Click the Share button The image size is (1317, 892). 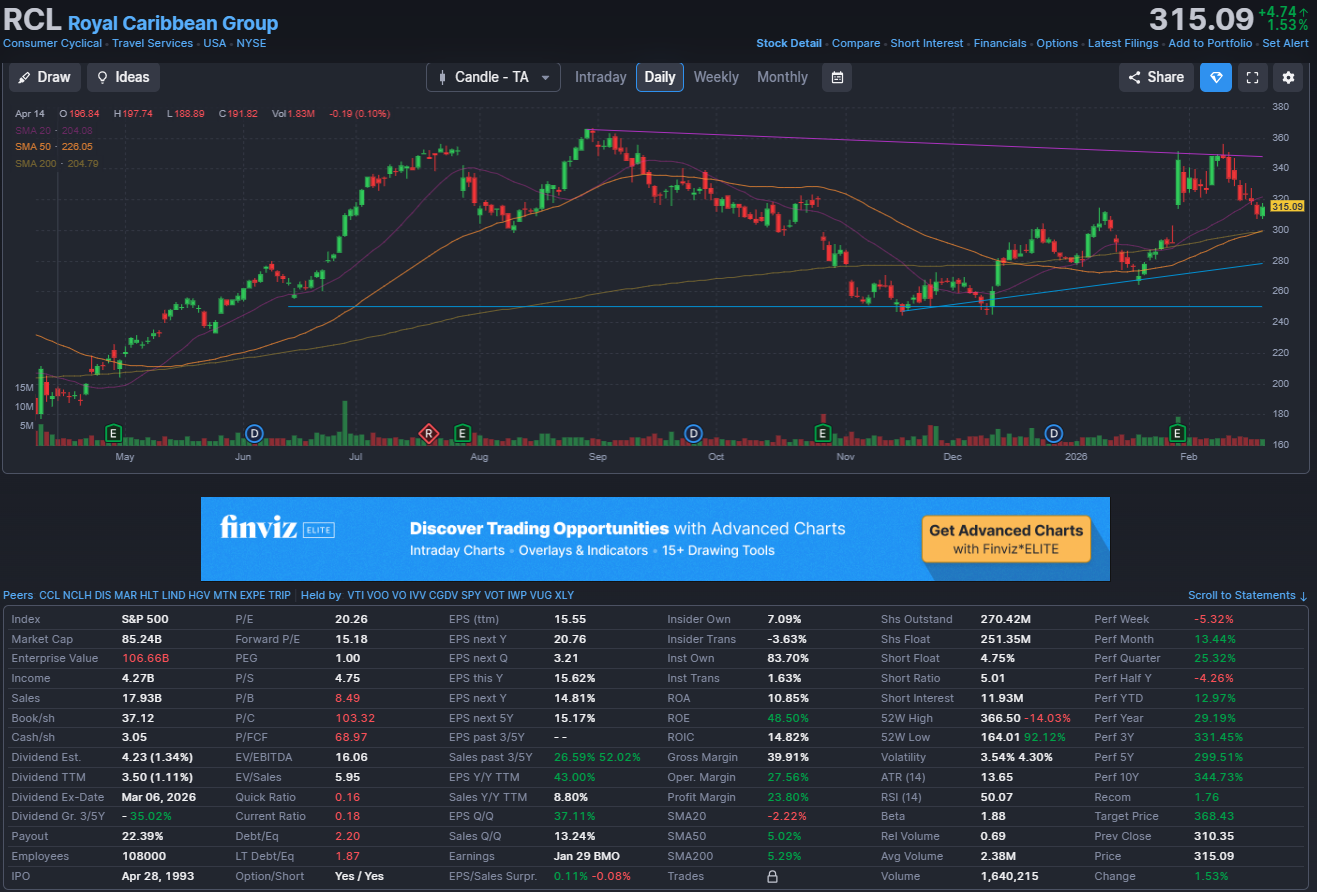[1156, 77]
